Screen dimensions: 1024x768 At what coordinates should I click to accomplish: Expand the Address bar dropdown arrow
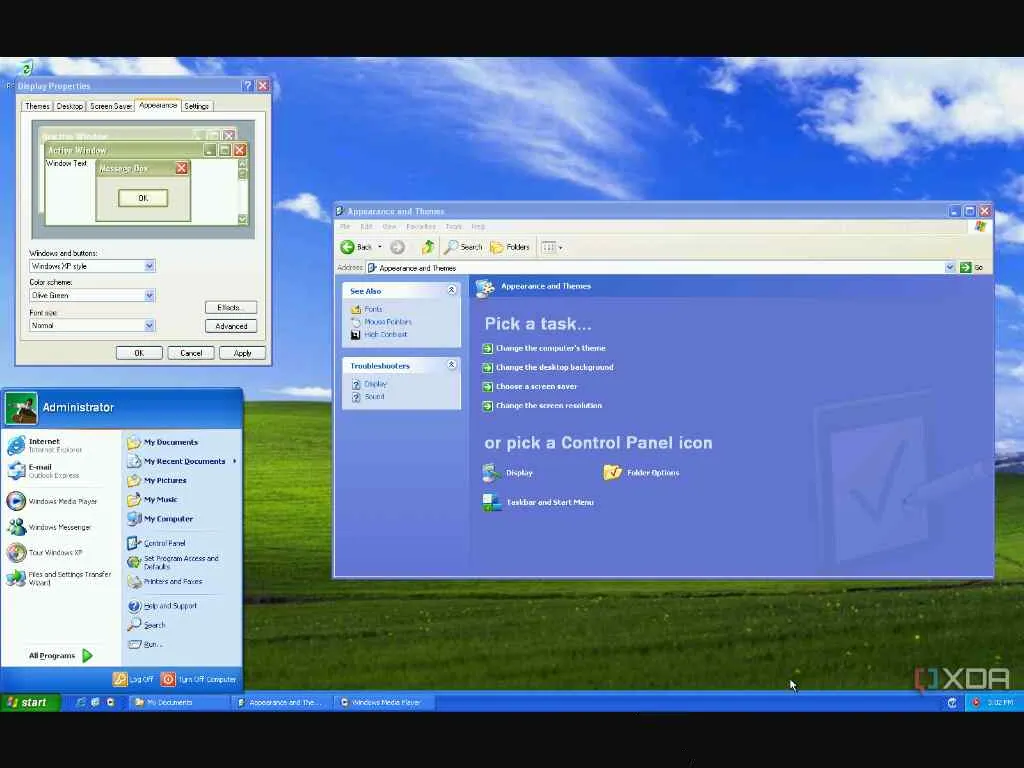tap(950, 267)
